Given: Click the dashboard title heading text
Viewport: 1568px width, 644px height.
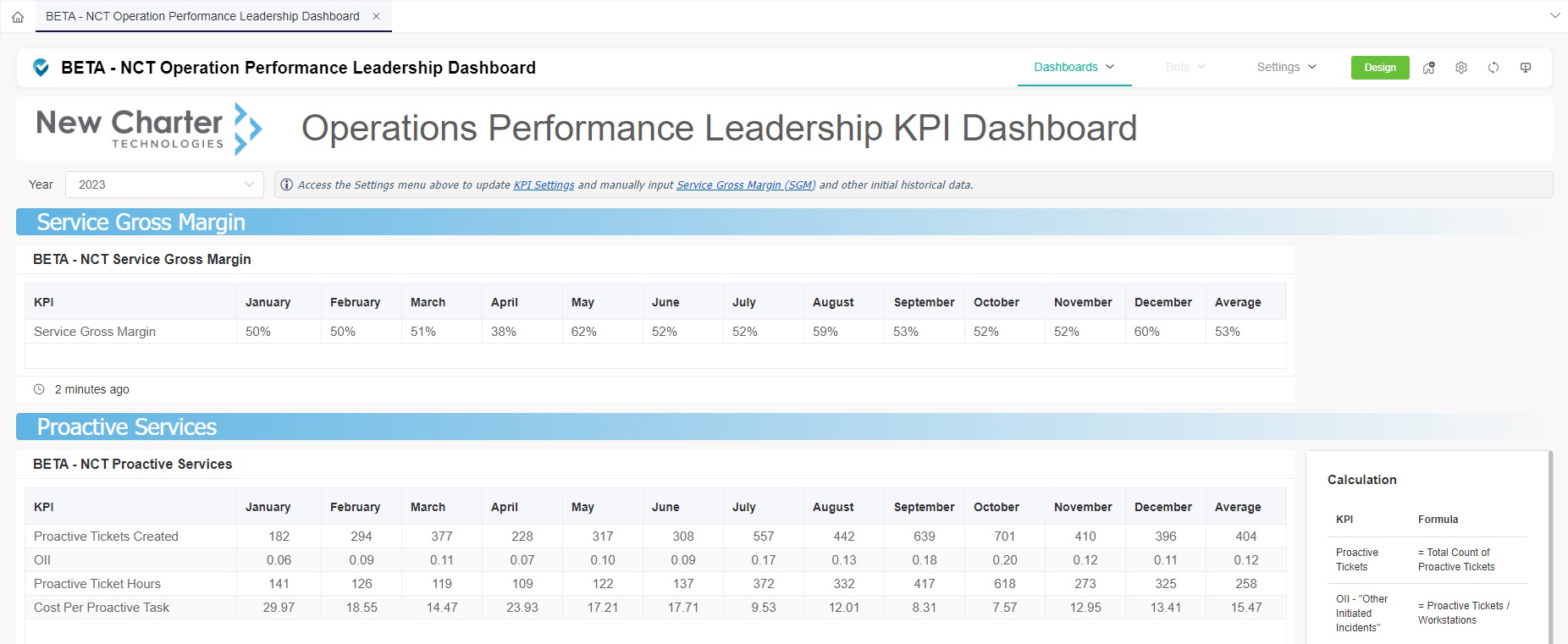Looking at the screenshot, I should (298, 68).
